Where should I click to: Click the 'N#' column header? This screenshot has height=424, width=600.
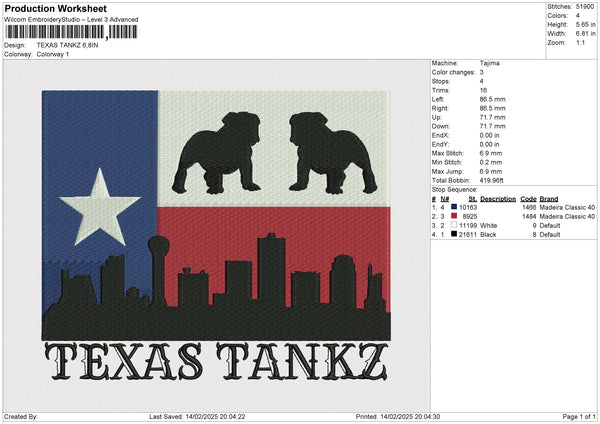[445, 199]
